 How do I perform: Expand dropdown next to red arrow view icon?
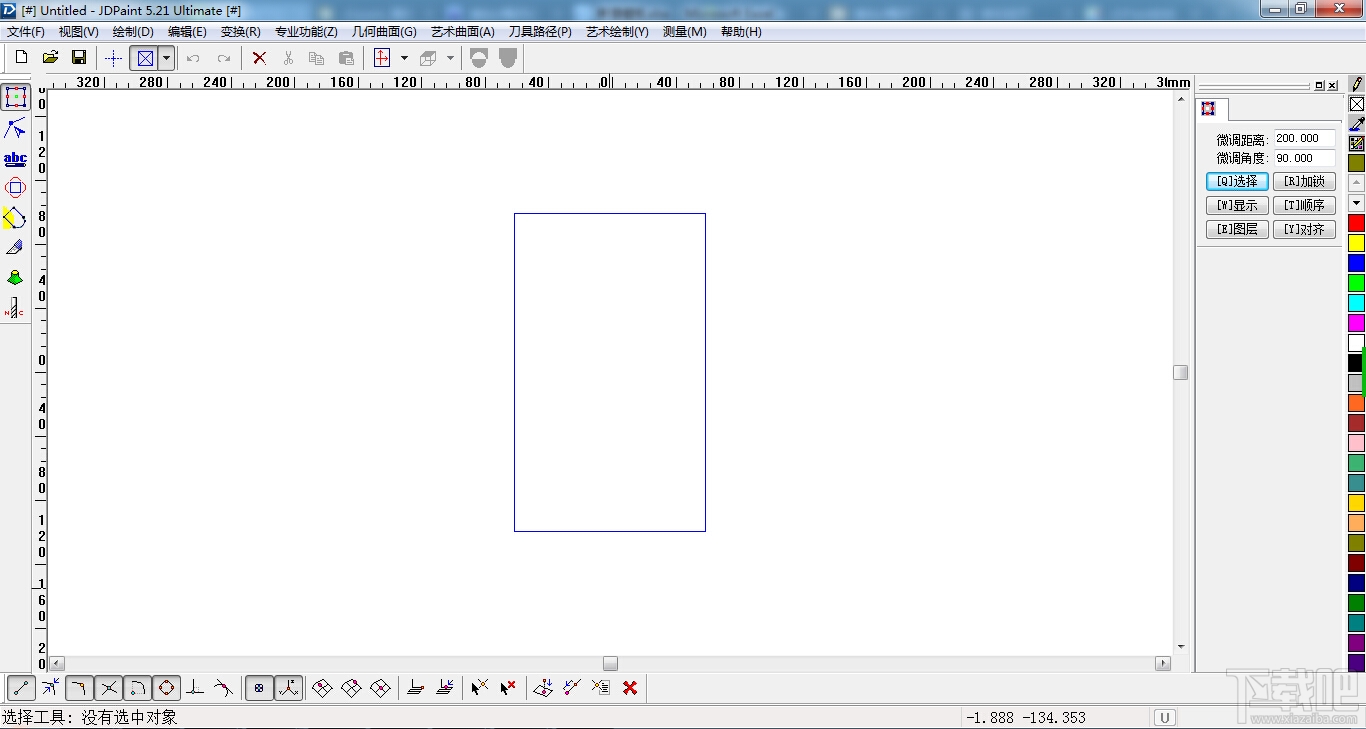point(404,58)
